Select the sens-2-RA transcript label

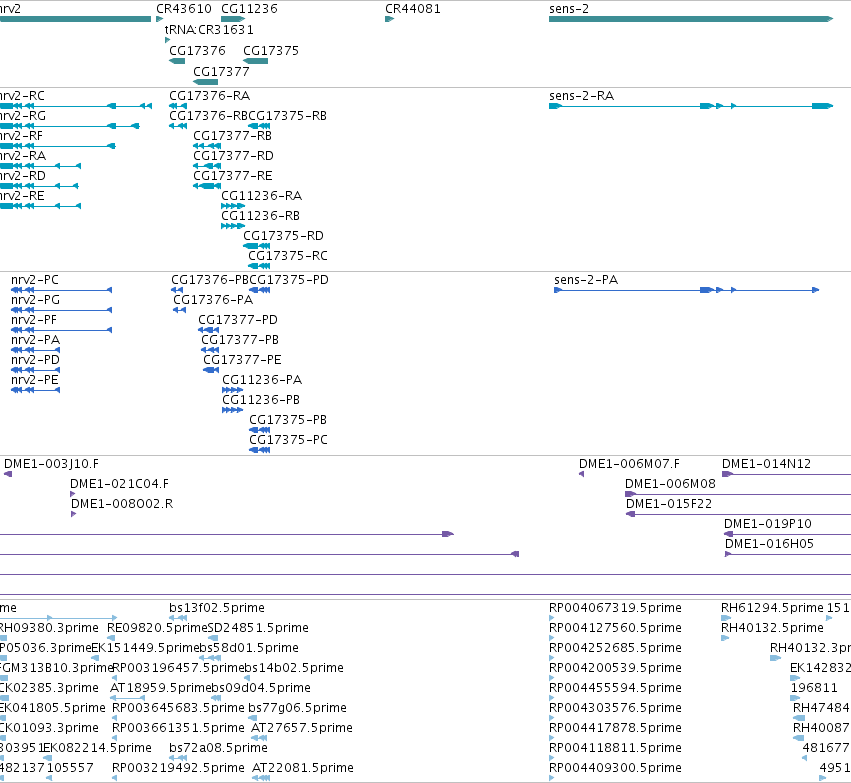click(x=581, y=96)
